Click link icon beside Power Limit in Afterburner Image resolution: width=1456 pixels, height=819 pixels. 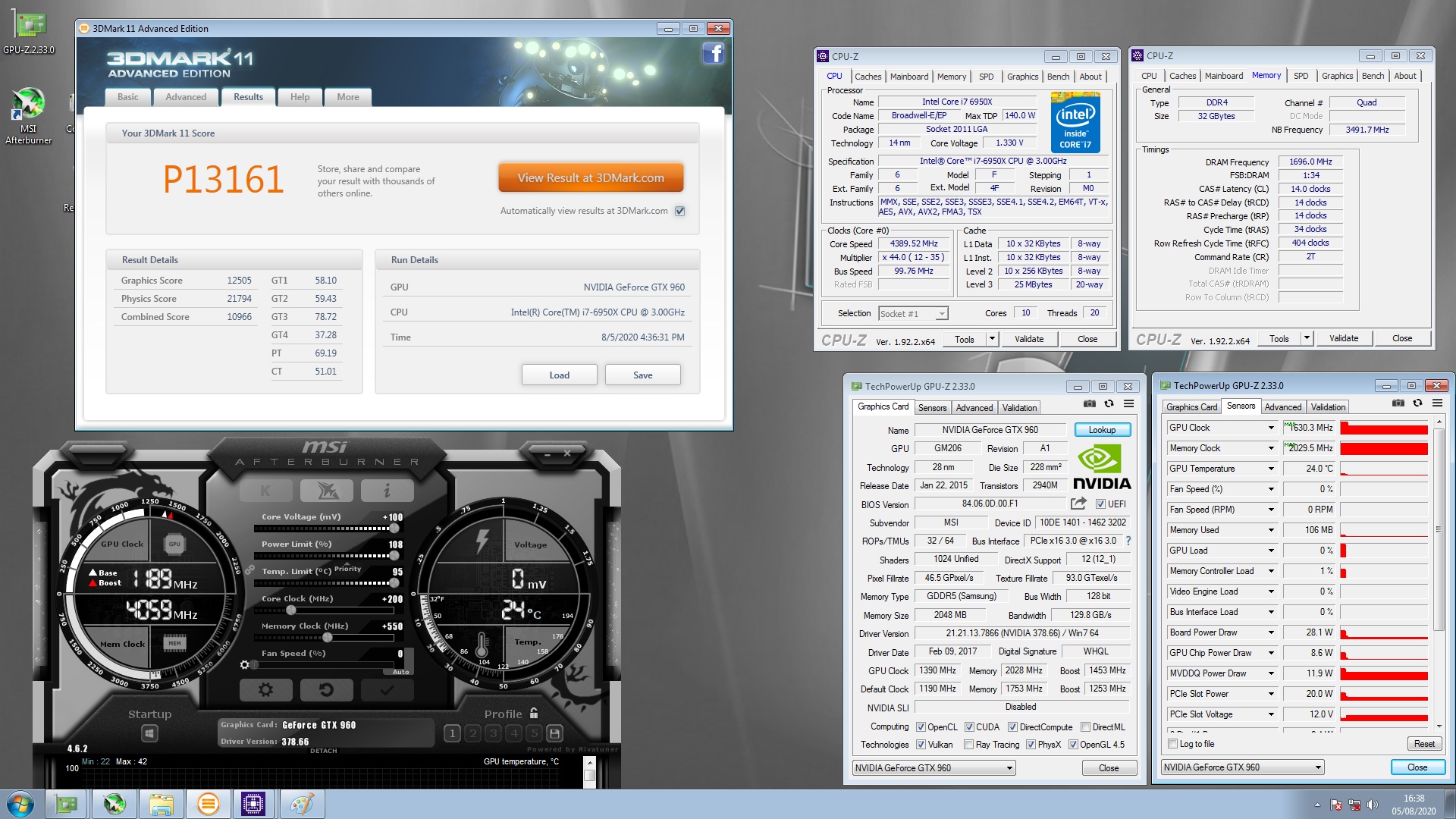pos(249,570)
